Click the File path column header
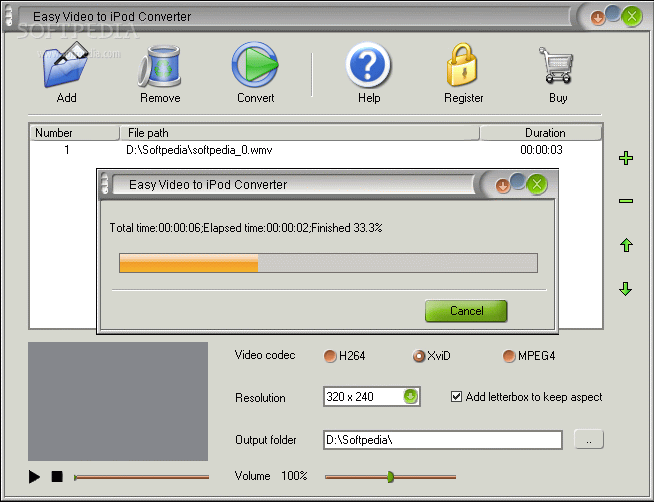The image size is (654, 502). [299, 133]
